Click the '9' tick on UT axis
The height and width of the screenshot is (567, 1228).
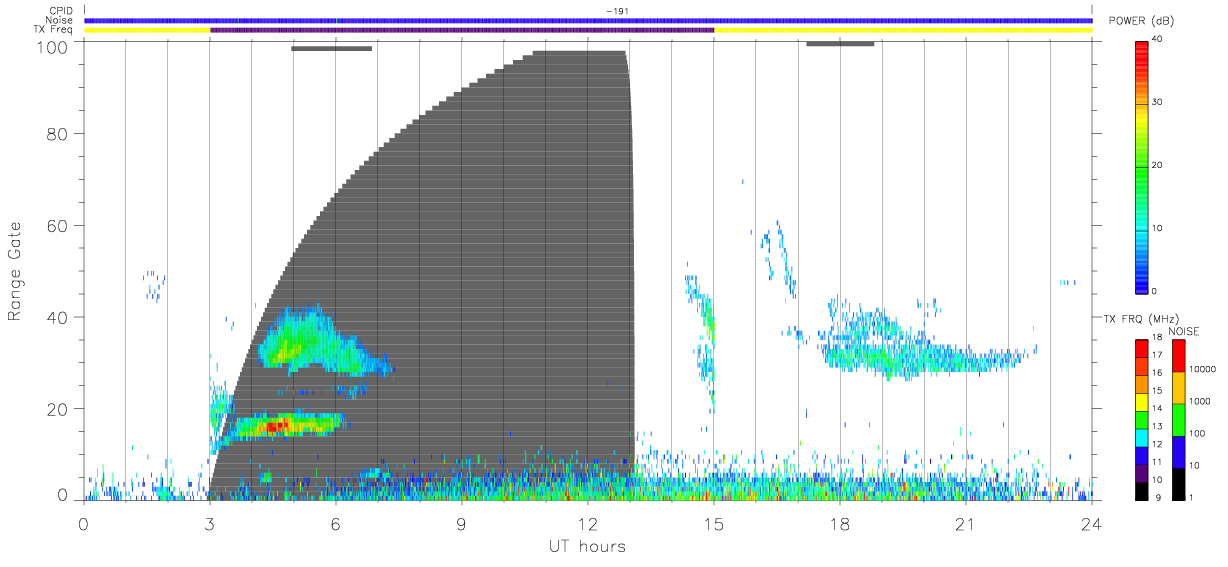tap(462, 523)
